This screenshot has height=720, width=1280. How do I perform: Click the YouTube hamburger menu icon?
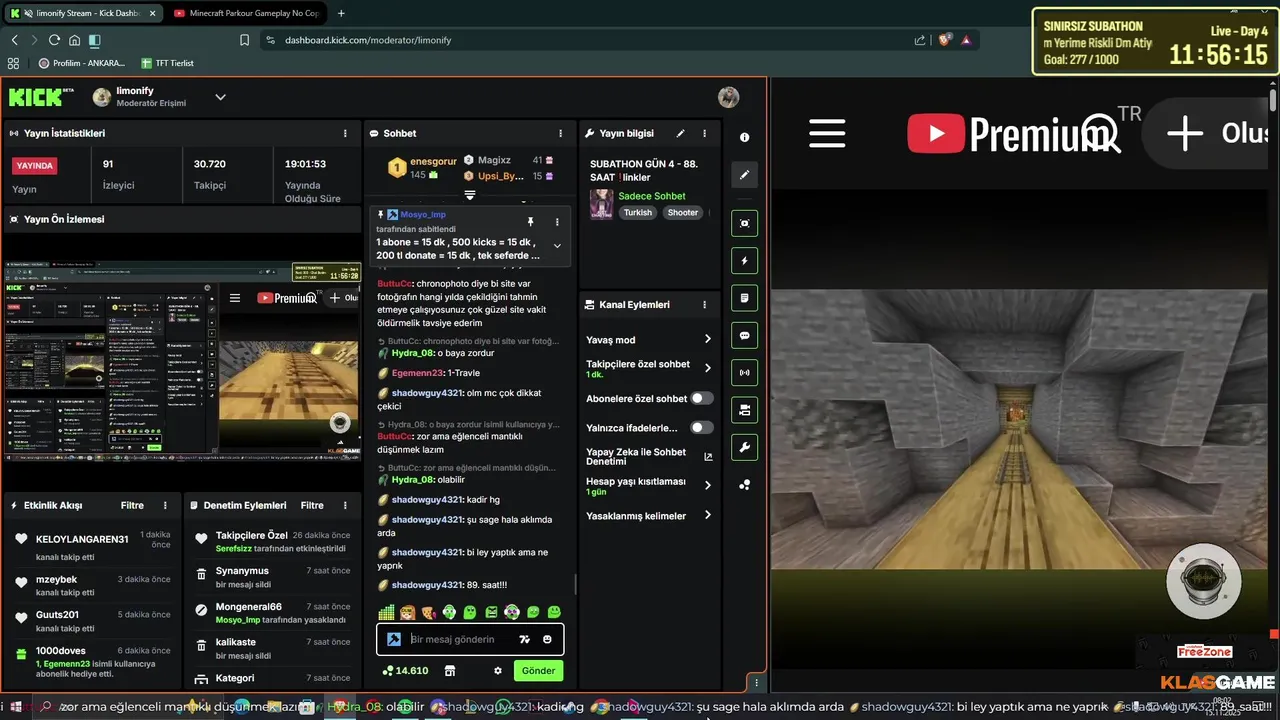tap(827, 133)
